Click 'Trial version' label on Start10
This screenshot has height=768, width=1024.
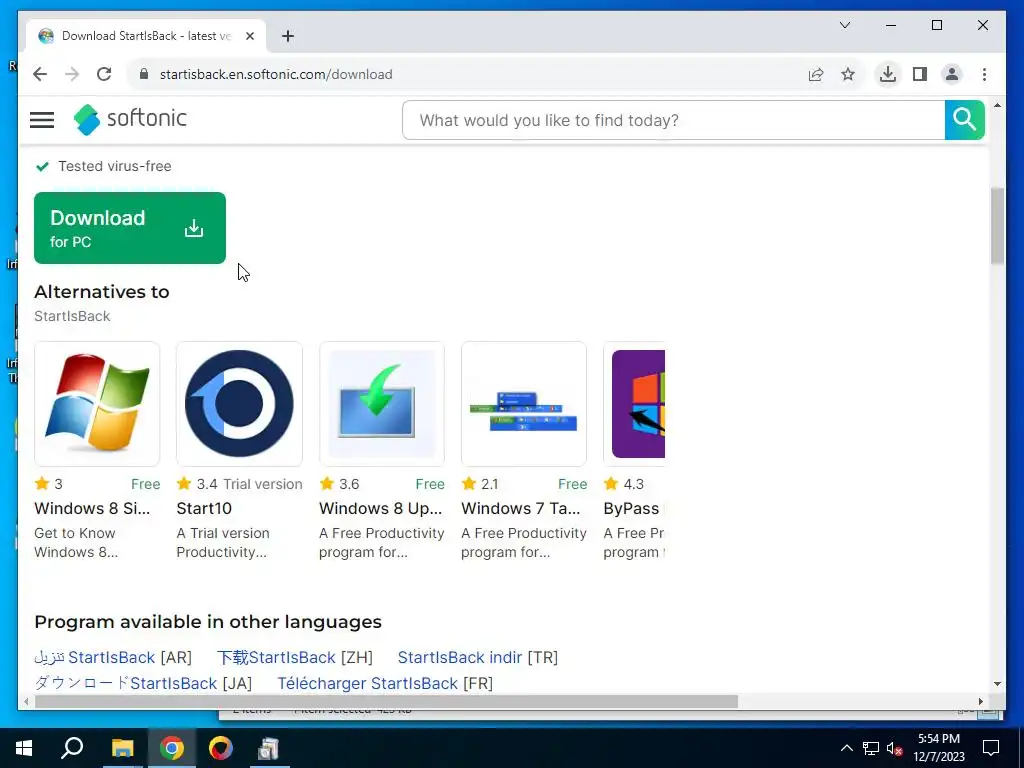[x=263, y=484]
